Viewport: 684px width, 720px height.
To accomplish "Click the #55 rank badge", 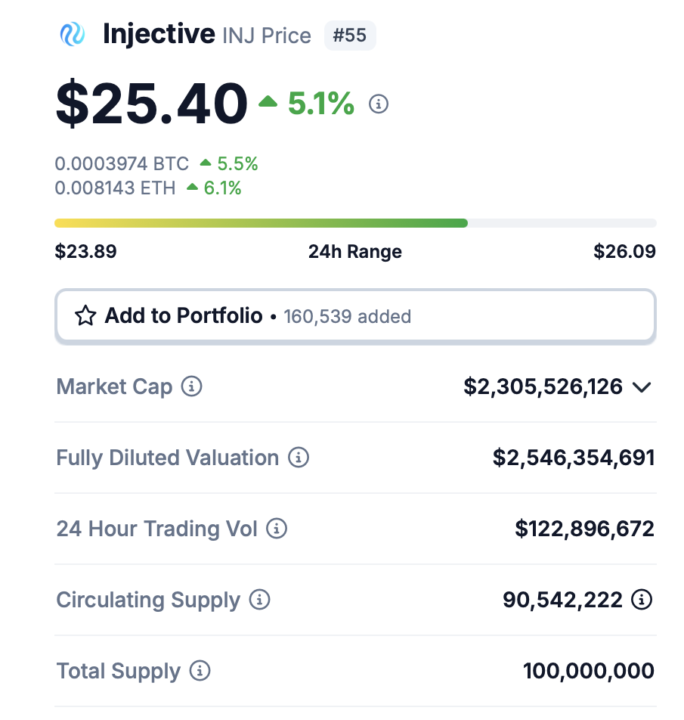I will (x=349, y=35).
